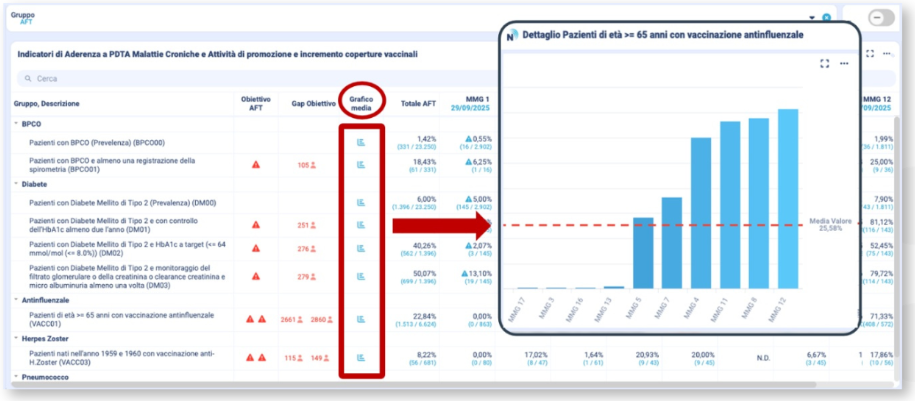Expand detail chart to fullscreen
This screenshot has width=915, height=401.
point(825,63)
